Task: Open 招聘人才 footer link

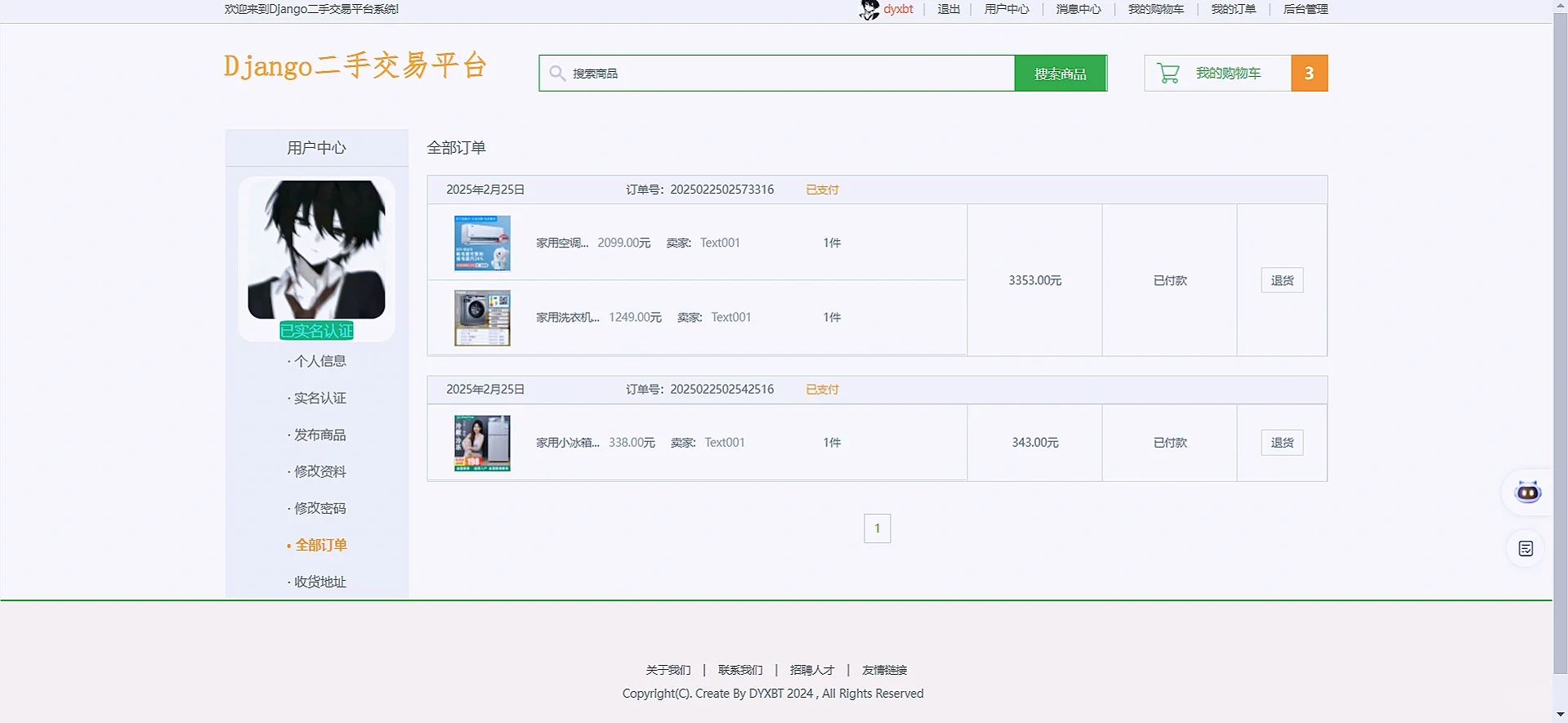Action: click(812, 670)
